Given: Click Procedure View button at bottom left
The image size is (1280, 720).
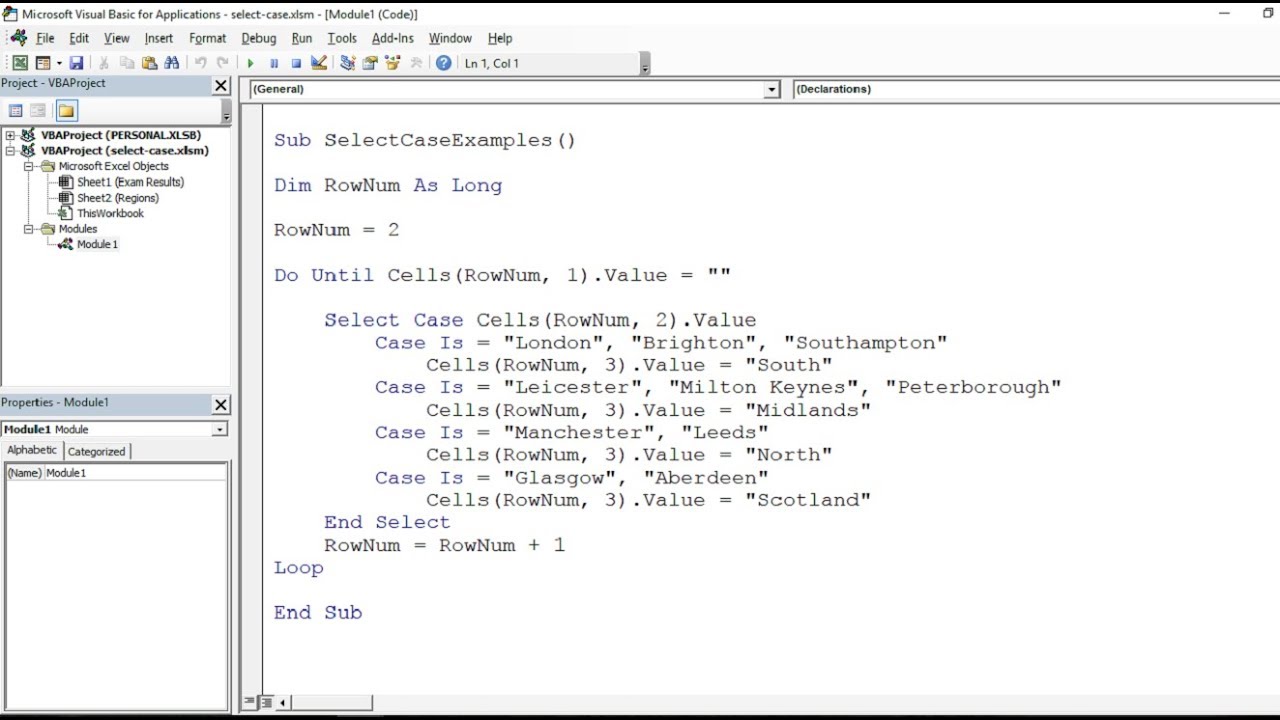Looking at the screenshot, I should pos(250,702).
